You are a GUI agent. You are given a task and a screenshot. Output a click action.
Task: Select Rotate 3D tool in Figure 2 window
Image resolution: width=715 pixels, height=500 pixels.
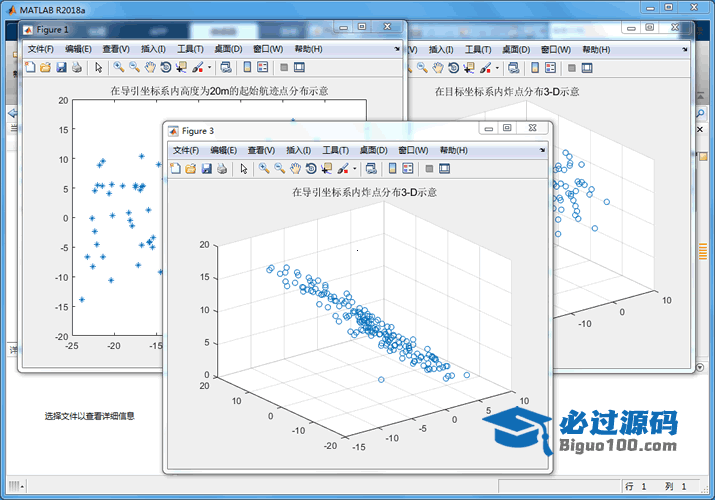coord(453,68)
